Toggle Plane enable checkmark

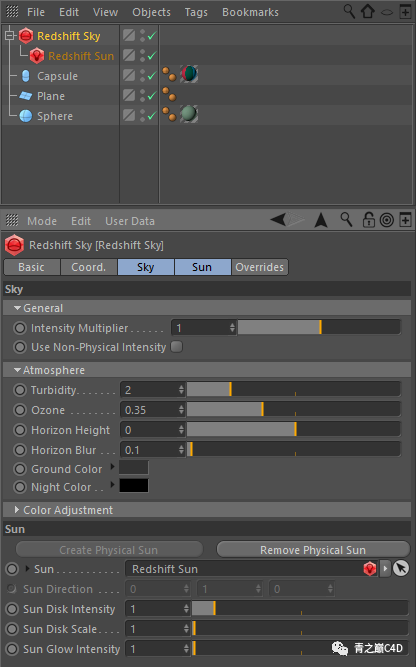(152, 96)
